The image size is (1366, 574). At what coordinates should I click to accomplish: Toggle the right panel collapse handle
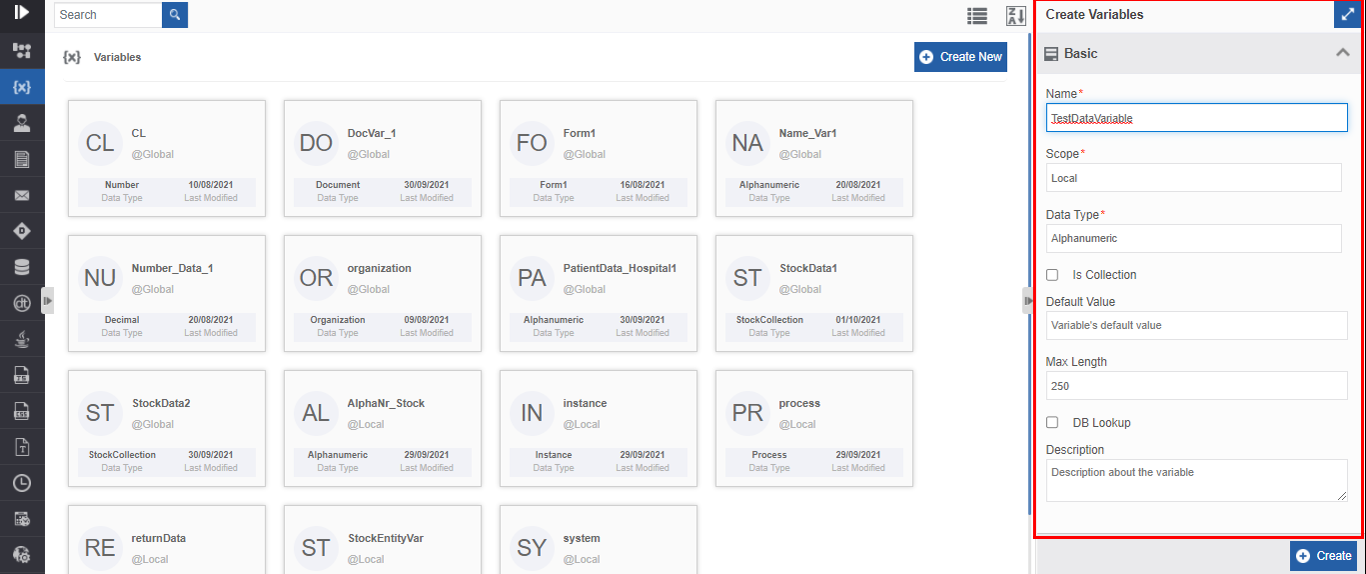pos(1028,300)
